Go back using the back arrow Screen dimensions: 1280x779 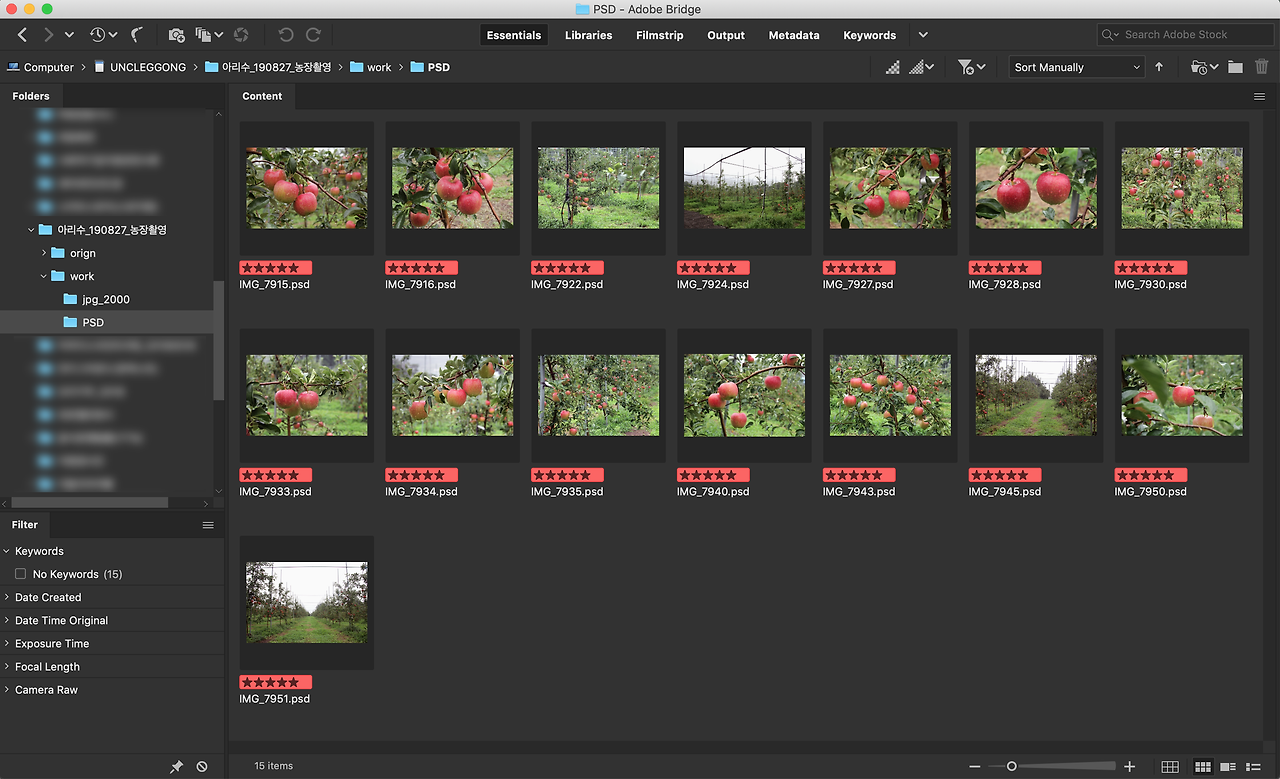pos(23,35)
